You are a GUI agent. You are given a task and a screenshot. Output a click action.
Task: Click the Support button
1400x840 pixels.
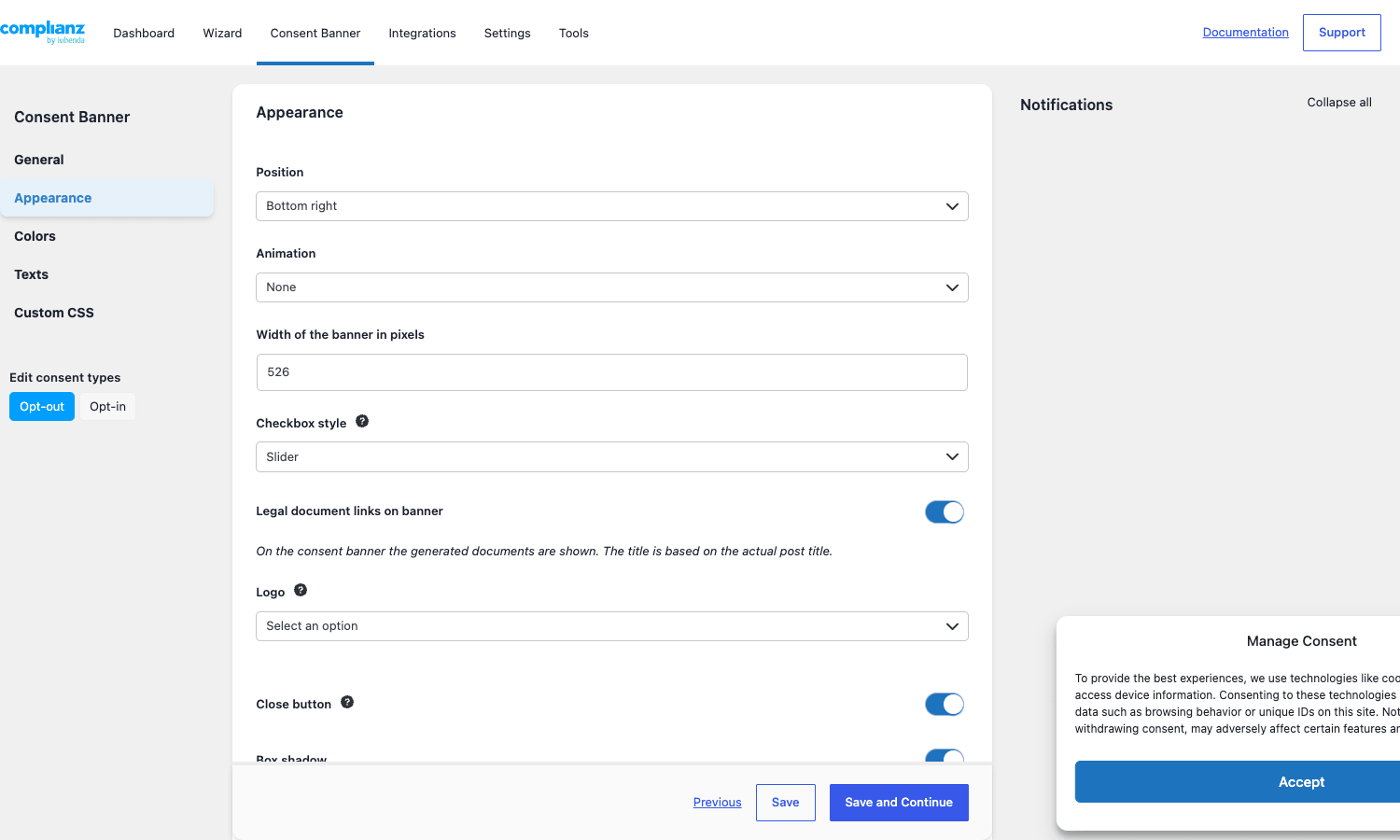click(1342, 33)
